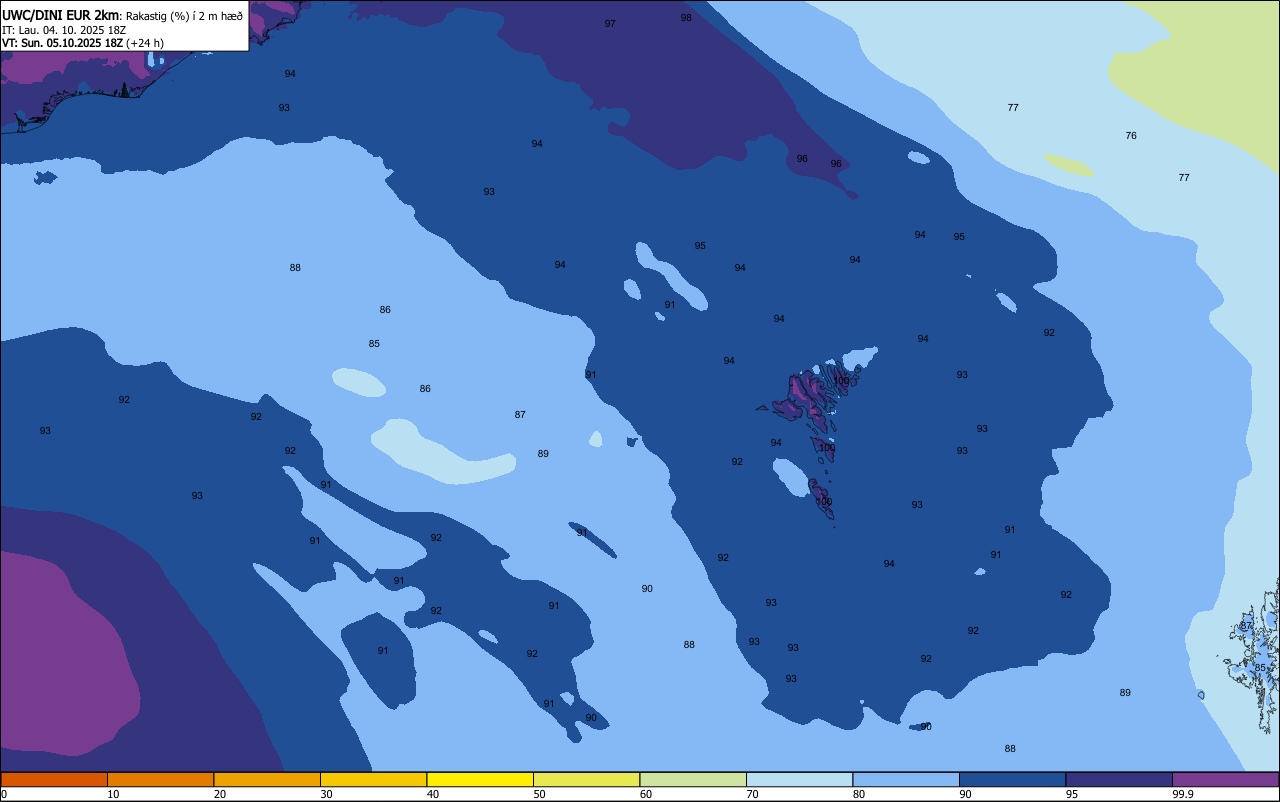Click the "30" tick label on the legend

point(327,794)
